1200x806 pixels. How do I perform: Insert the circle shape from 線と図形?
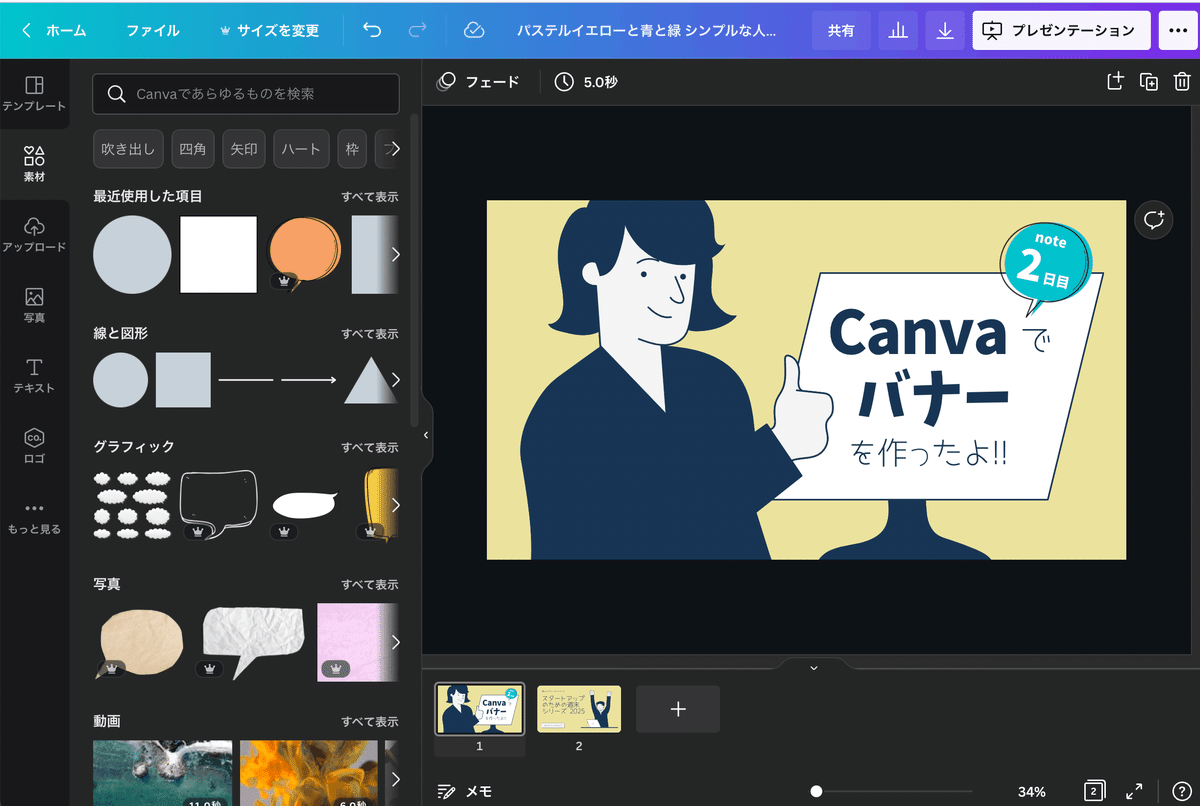(121, 380)
